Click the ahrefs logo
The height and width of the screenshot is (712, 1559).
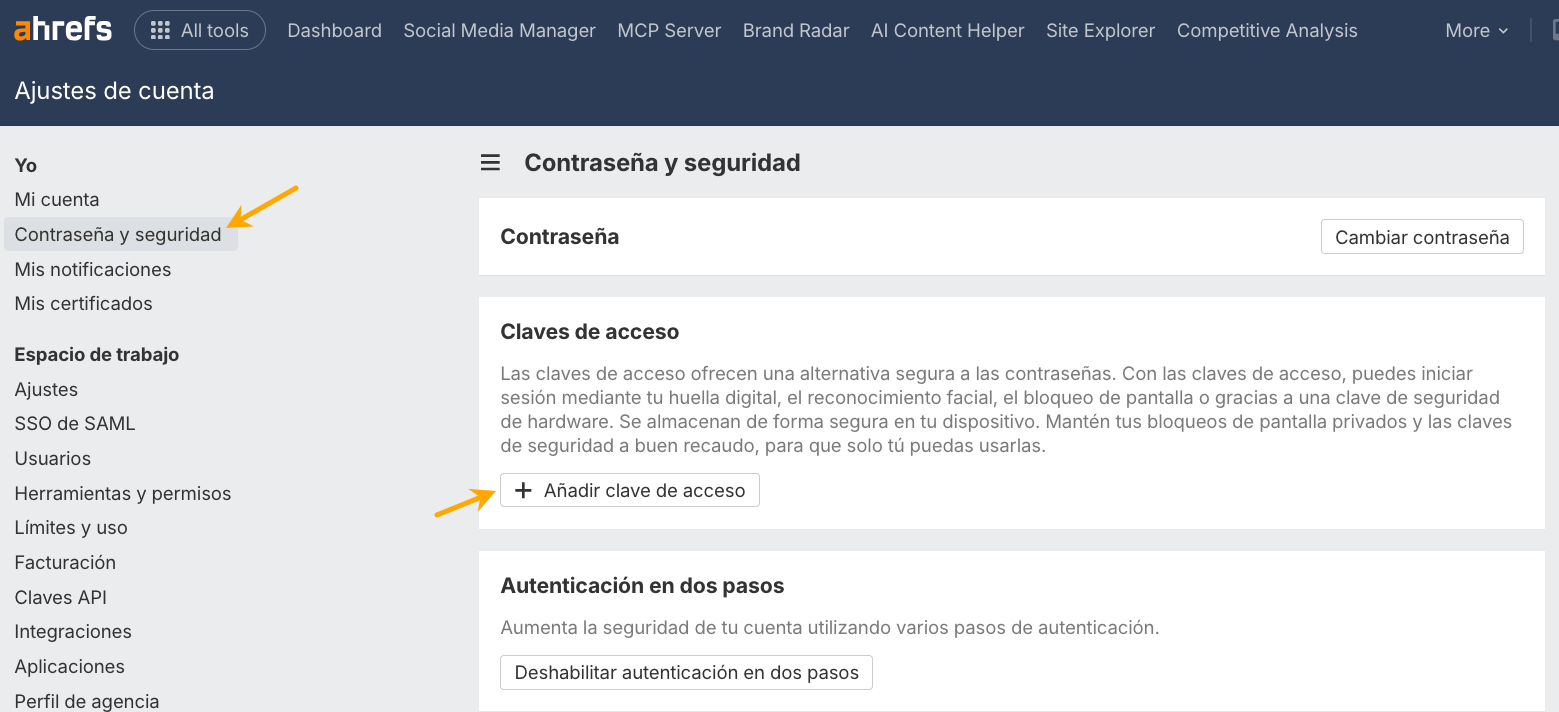click(62, 29)
